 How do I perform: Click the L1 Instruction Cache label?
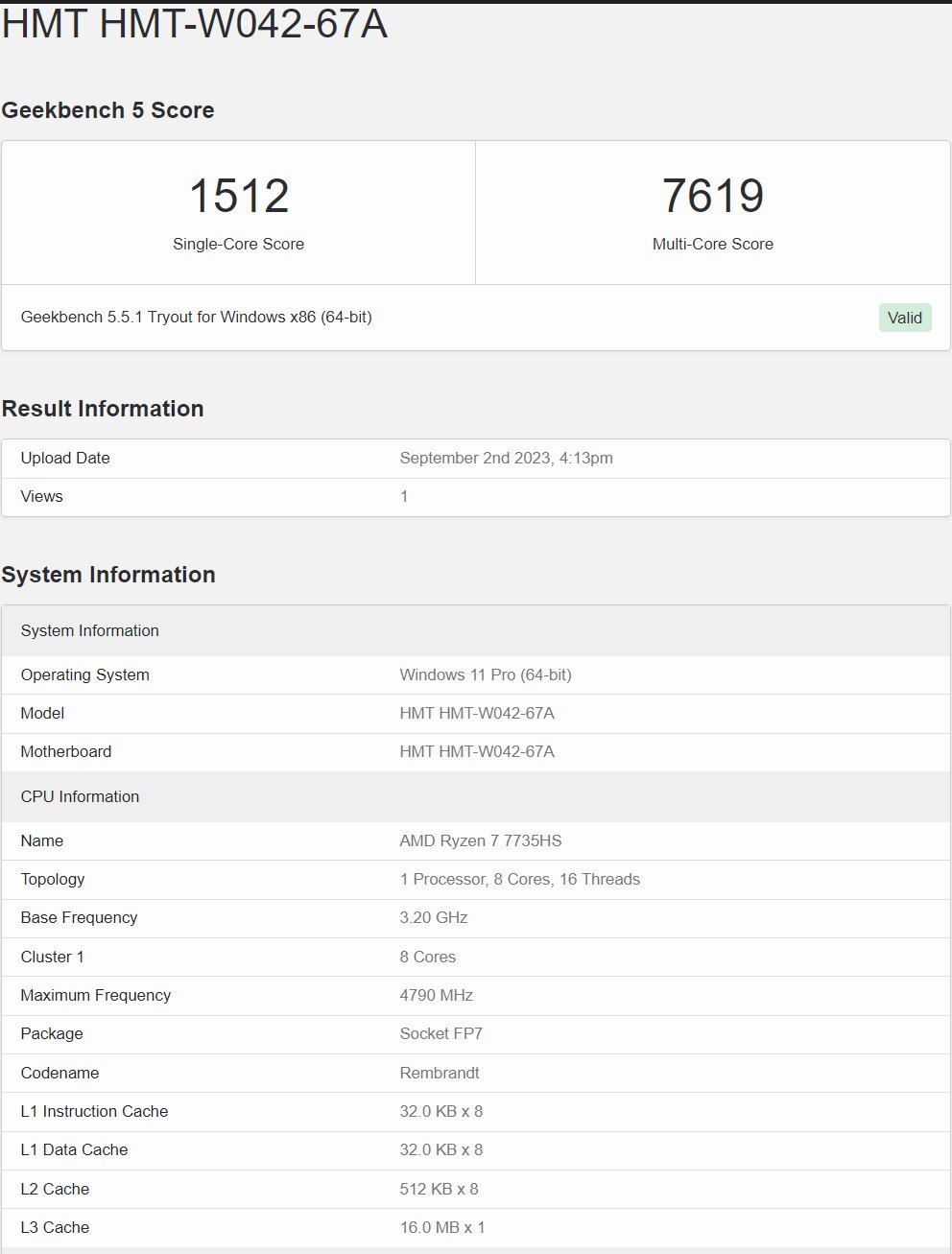[x=94, y=1111]
